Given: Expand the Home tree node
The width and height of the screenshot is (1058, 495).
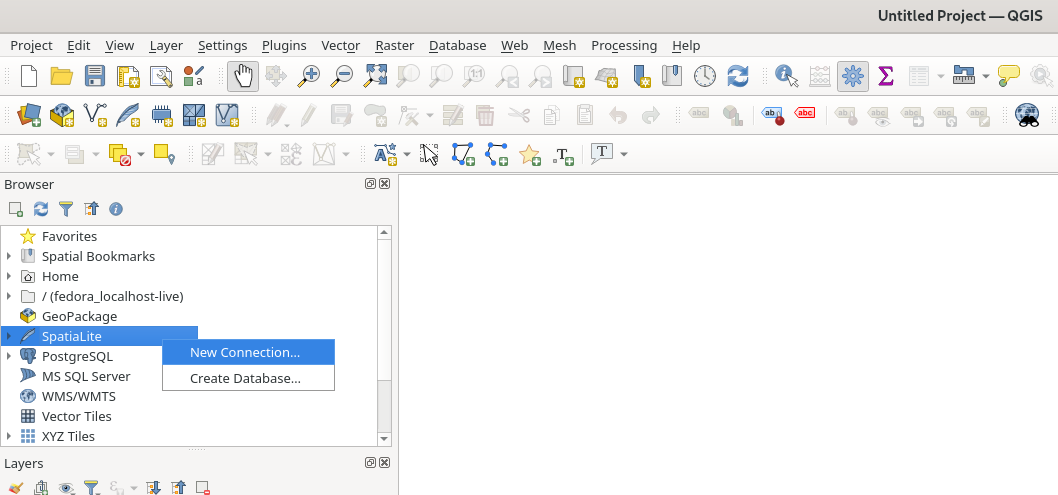Looking at the screenshot, I should [x=9, y=276].
